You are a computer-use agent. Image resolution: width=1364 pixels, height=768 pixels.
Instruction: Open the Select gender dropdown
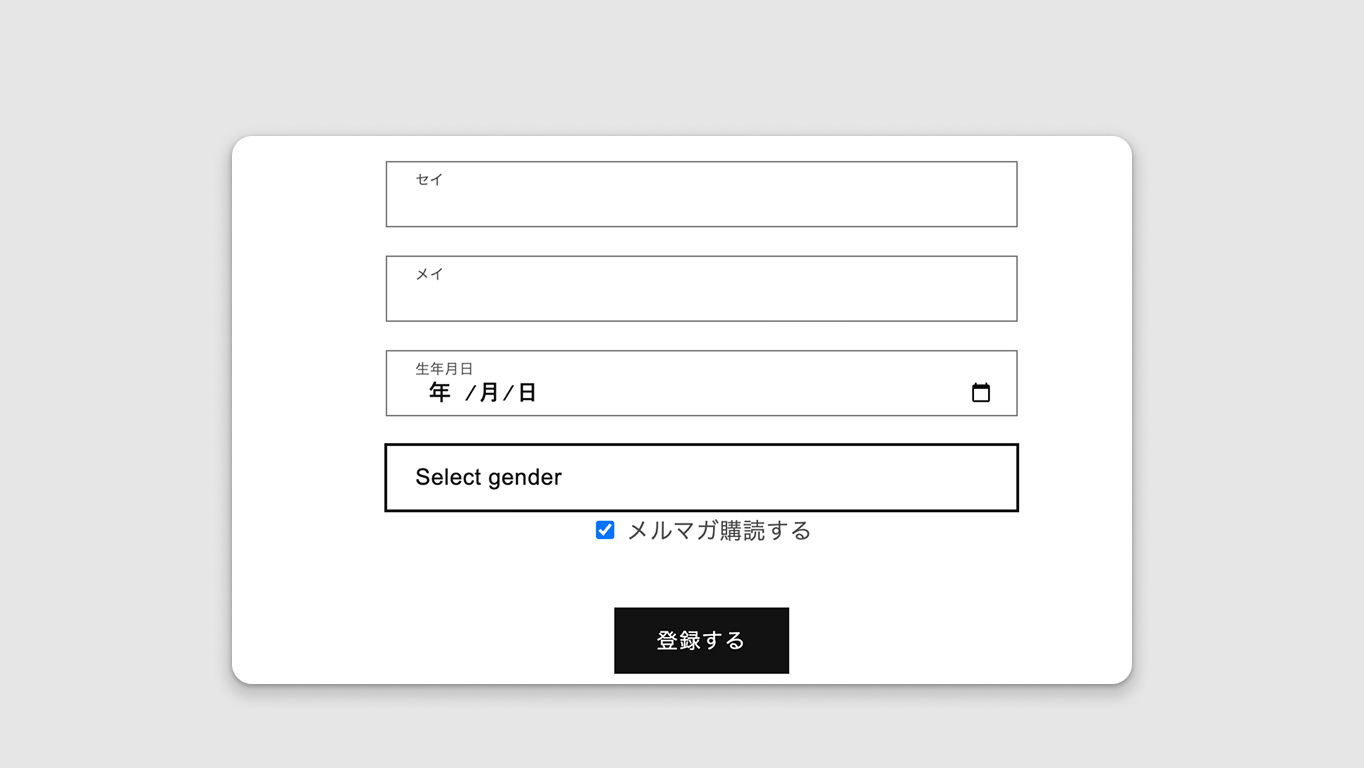coord(701,477)
